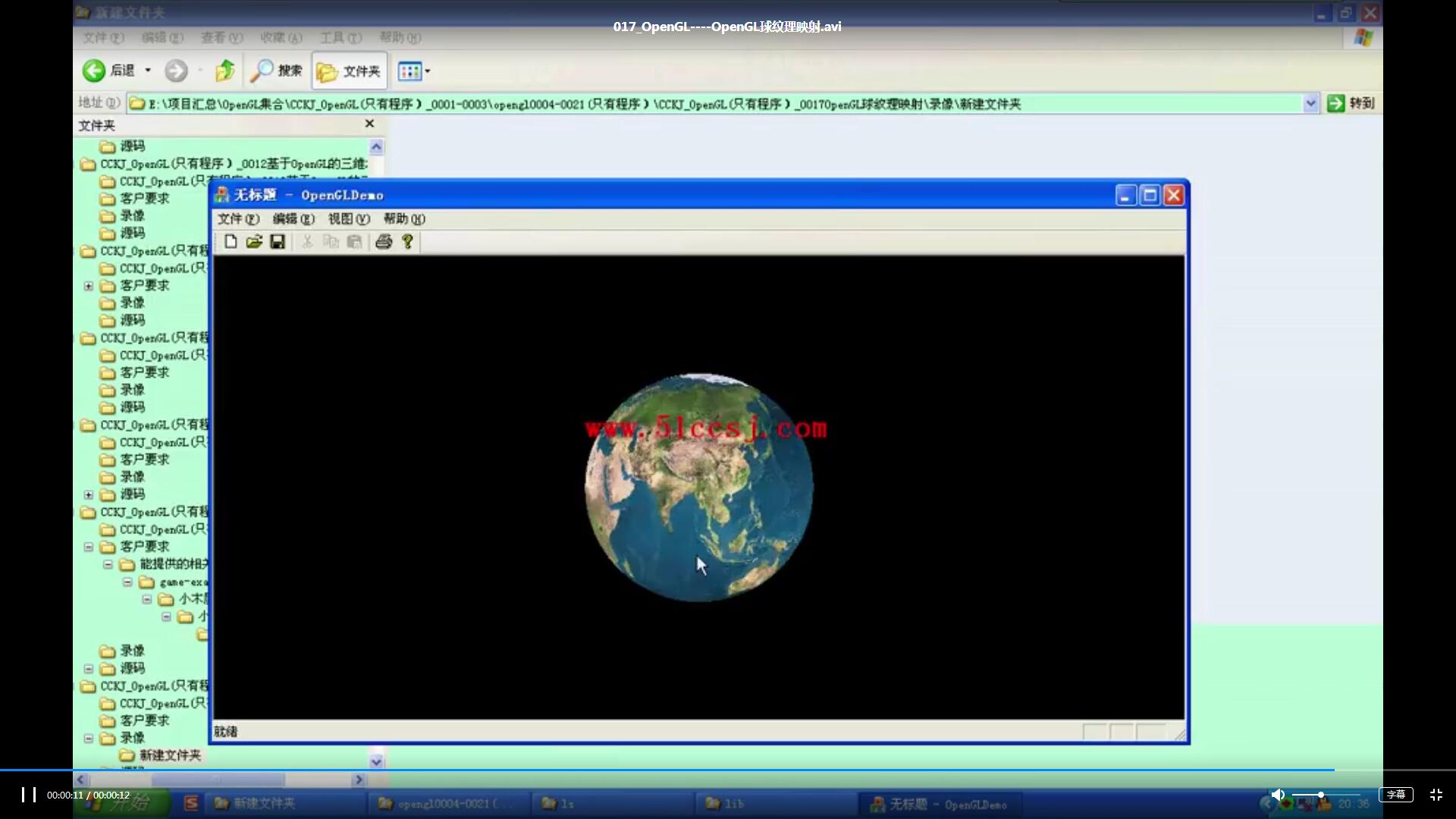1456x819 pixels.
Task: Open the address bar dropdown arrow
Action: coord(1310,104)
